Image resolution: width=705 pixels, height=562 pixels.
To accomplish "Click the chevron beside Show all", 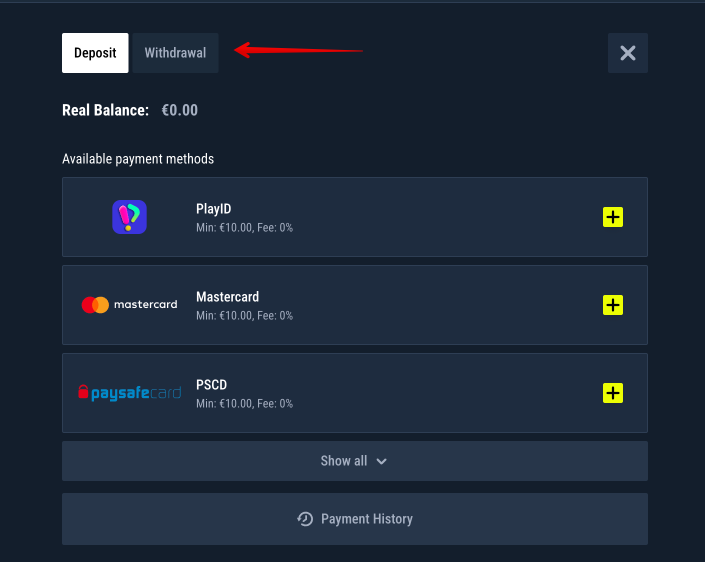I will (381, 461).
